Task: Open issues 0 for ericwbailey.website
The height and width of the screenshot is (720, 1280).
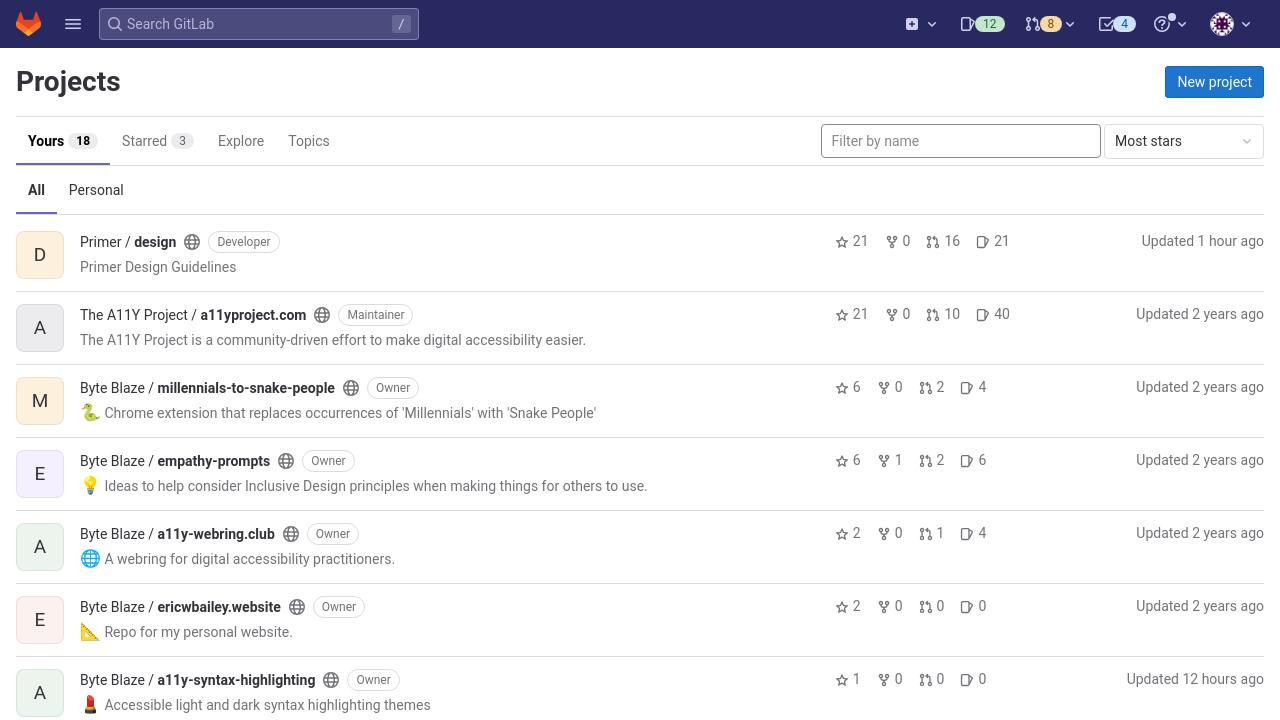Action: click(973, 607)
